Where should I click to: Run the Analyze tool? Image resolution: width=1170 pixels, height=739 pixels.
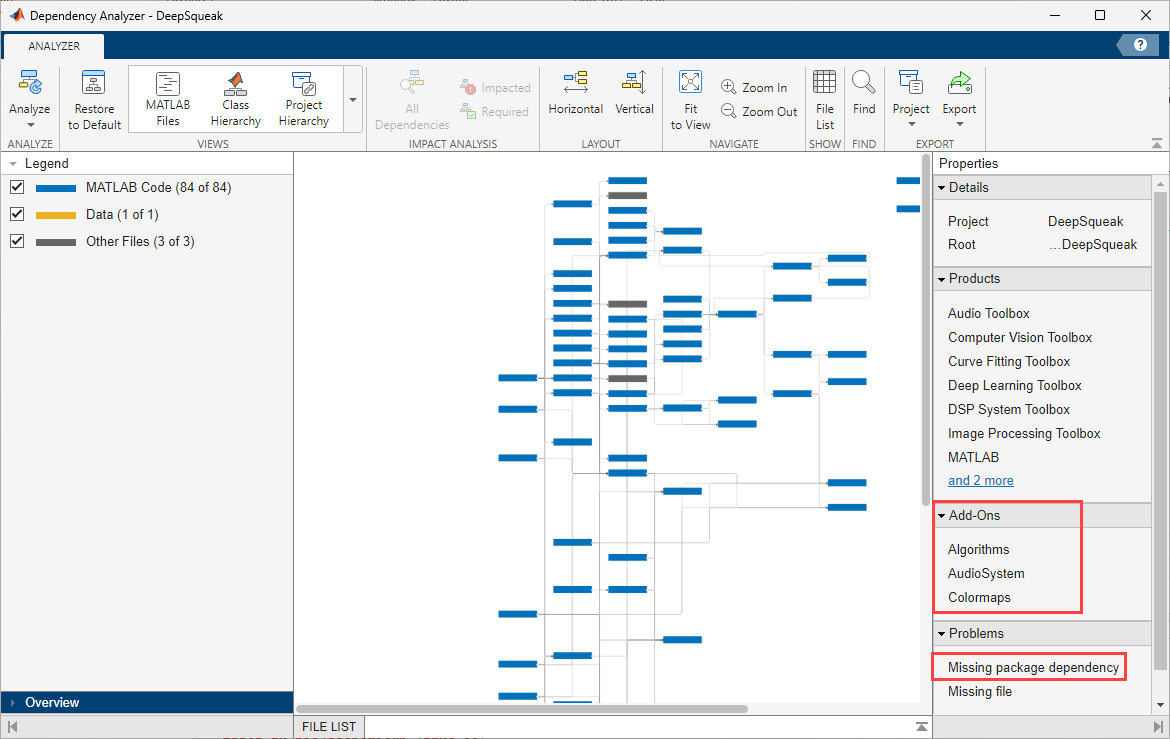point(29,96)
